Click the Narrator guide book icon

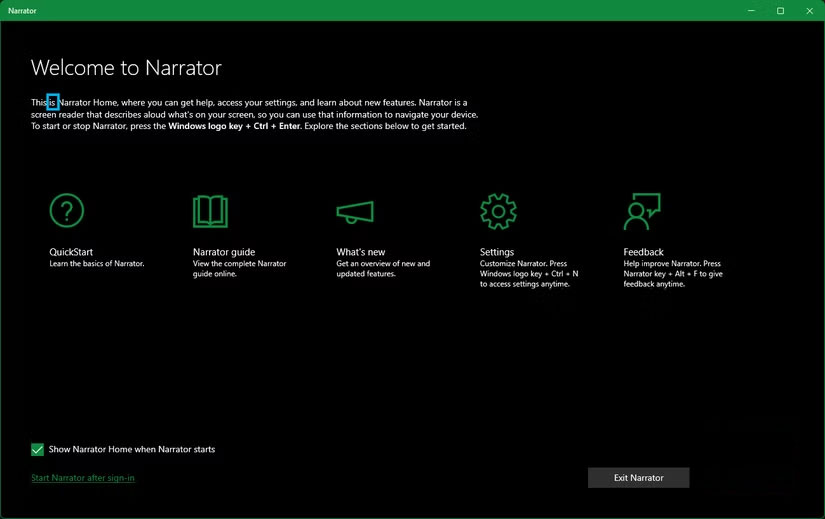coord(210,211)
